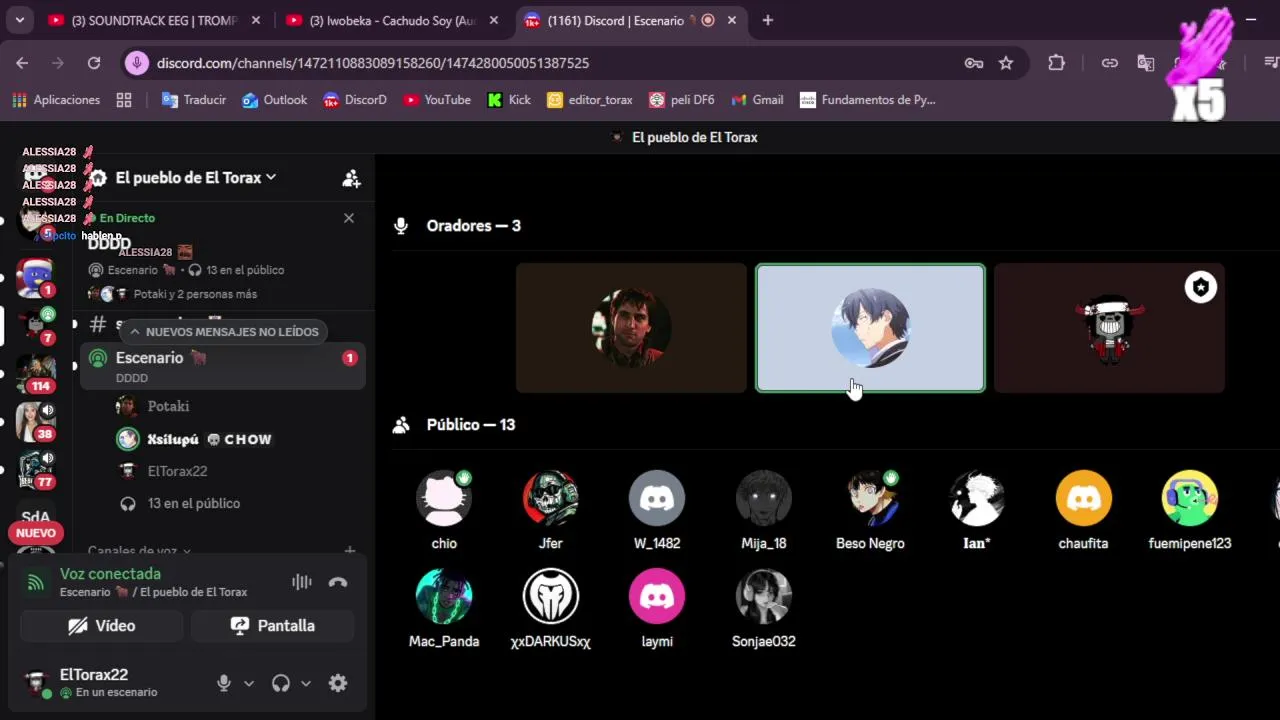Select the Escenario stage channel
Screen dimensions: 1280x720
click(222, 366)
